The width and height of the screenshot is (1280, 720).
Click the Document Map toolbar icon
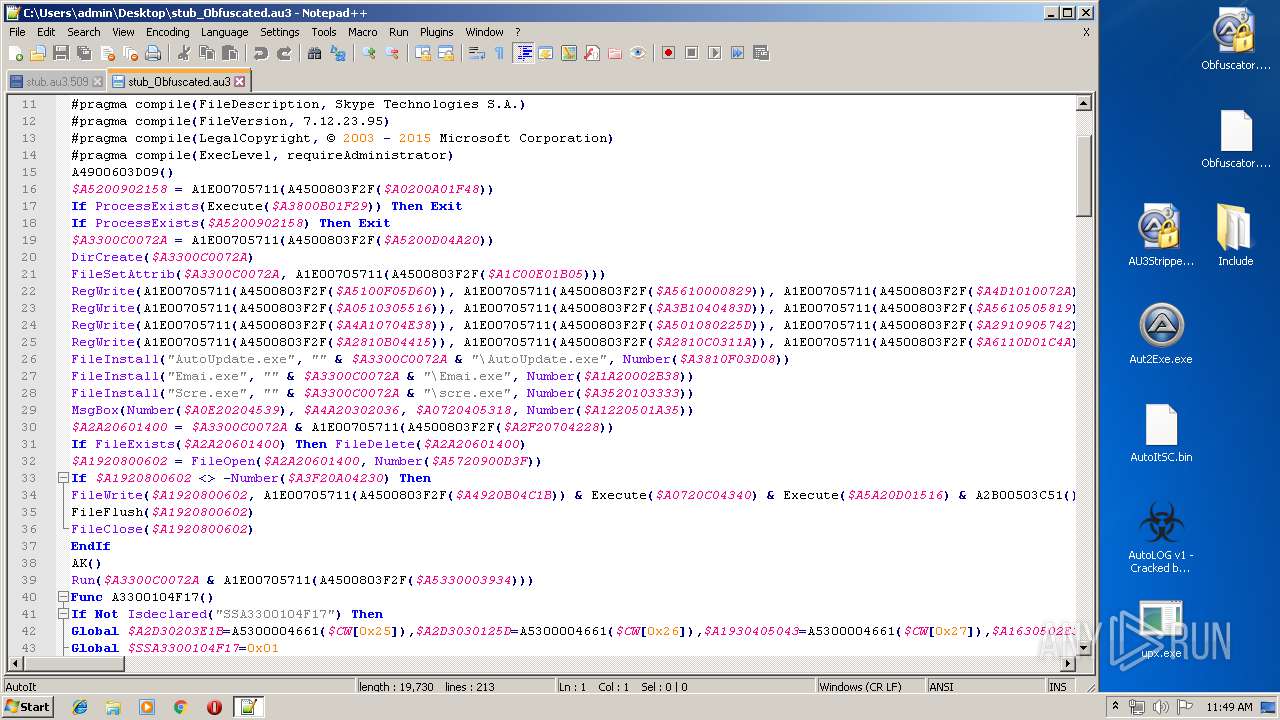click(568, 53)
